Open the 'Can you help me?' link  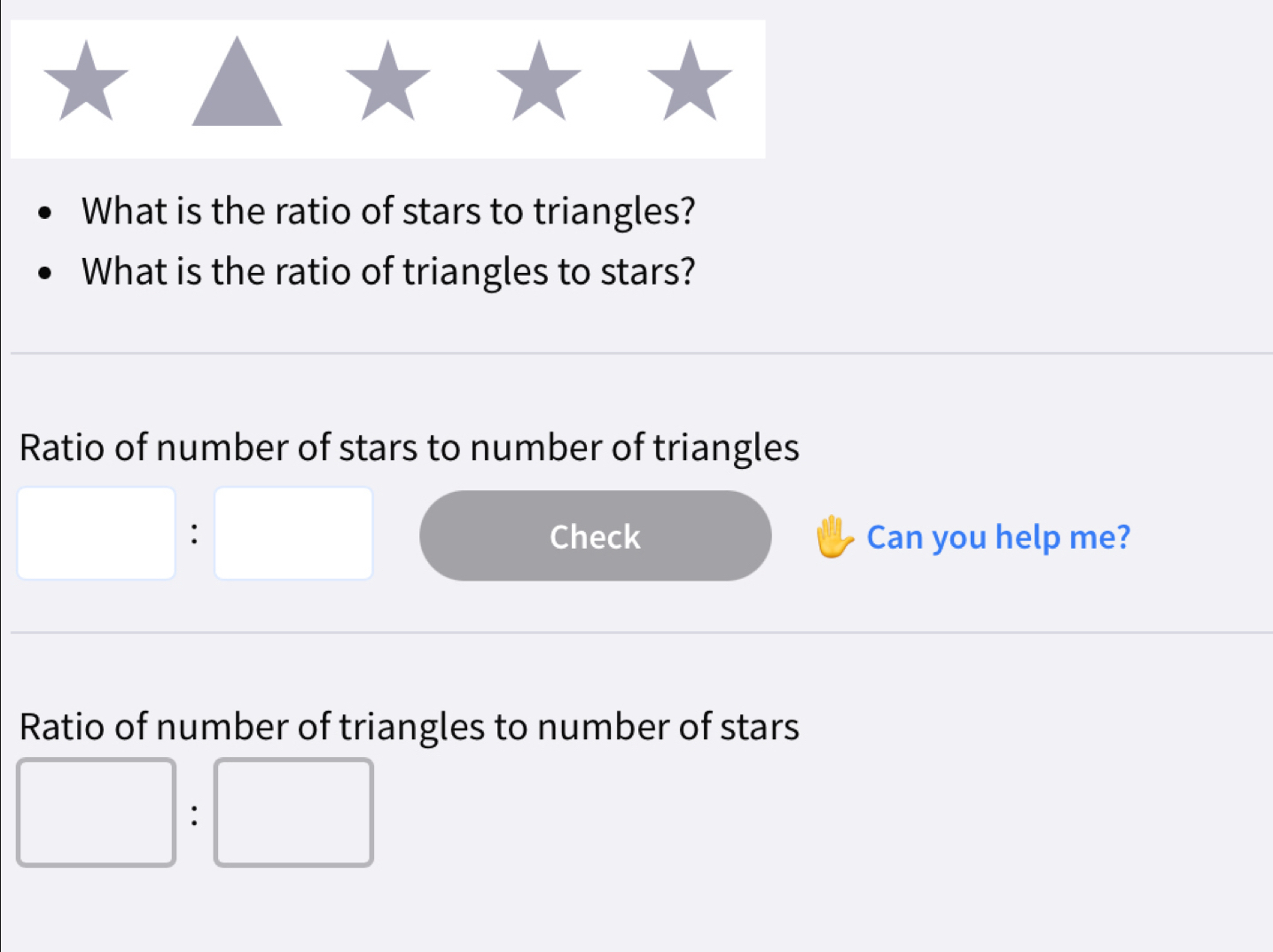point(998,537)
